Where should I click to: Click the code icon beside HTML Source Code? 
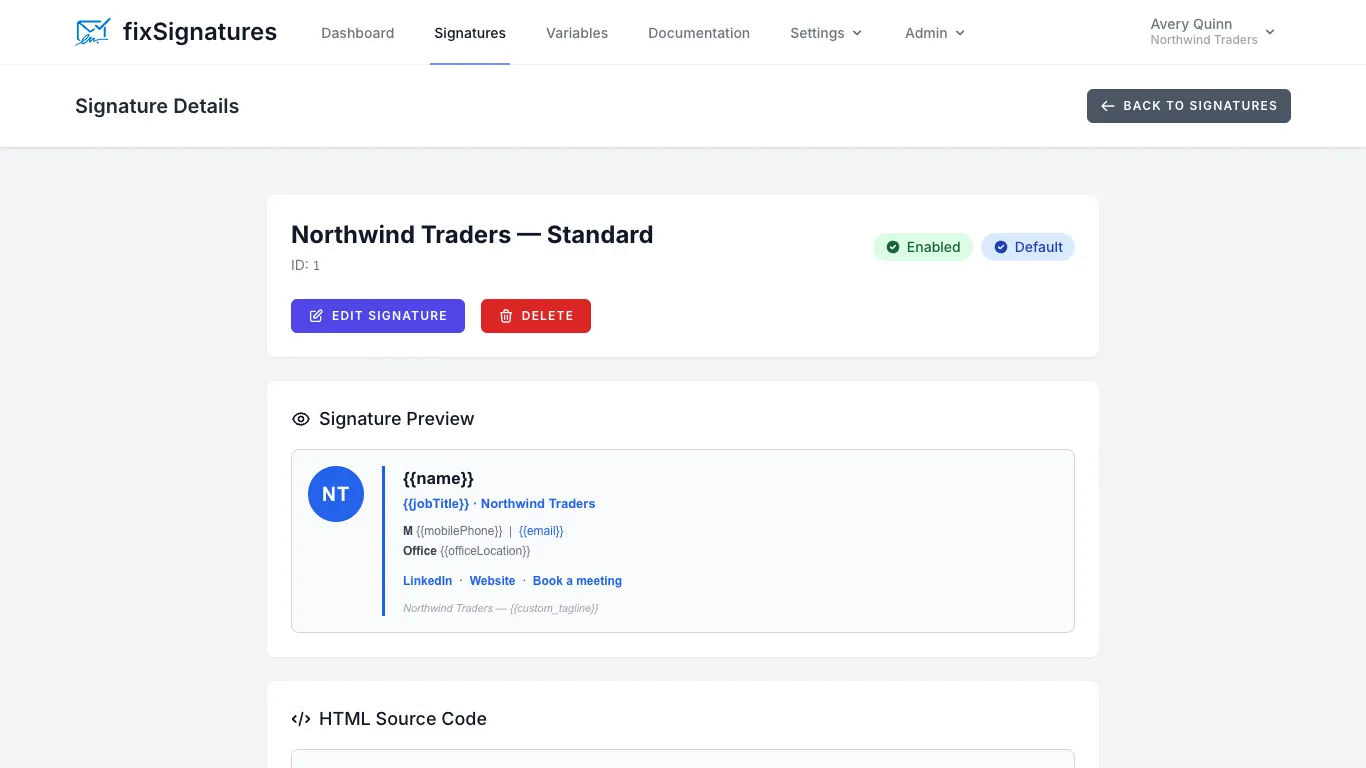(301, 719)
